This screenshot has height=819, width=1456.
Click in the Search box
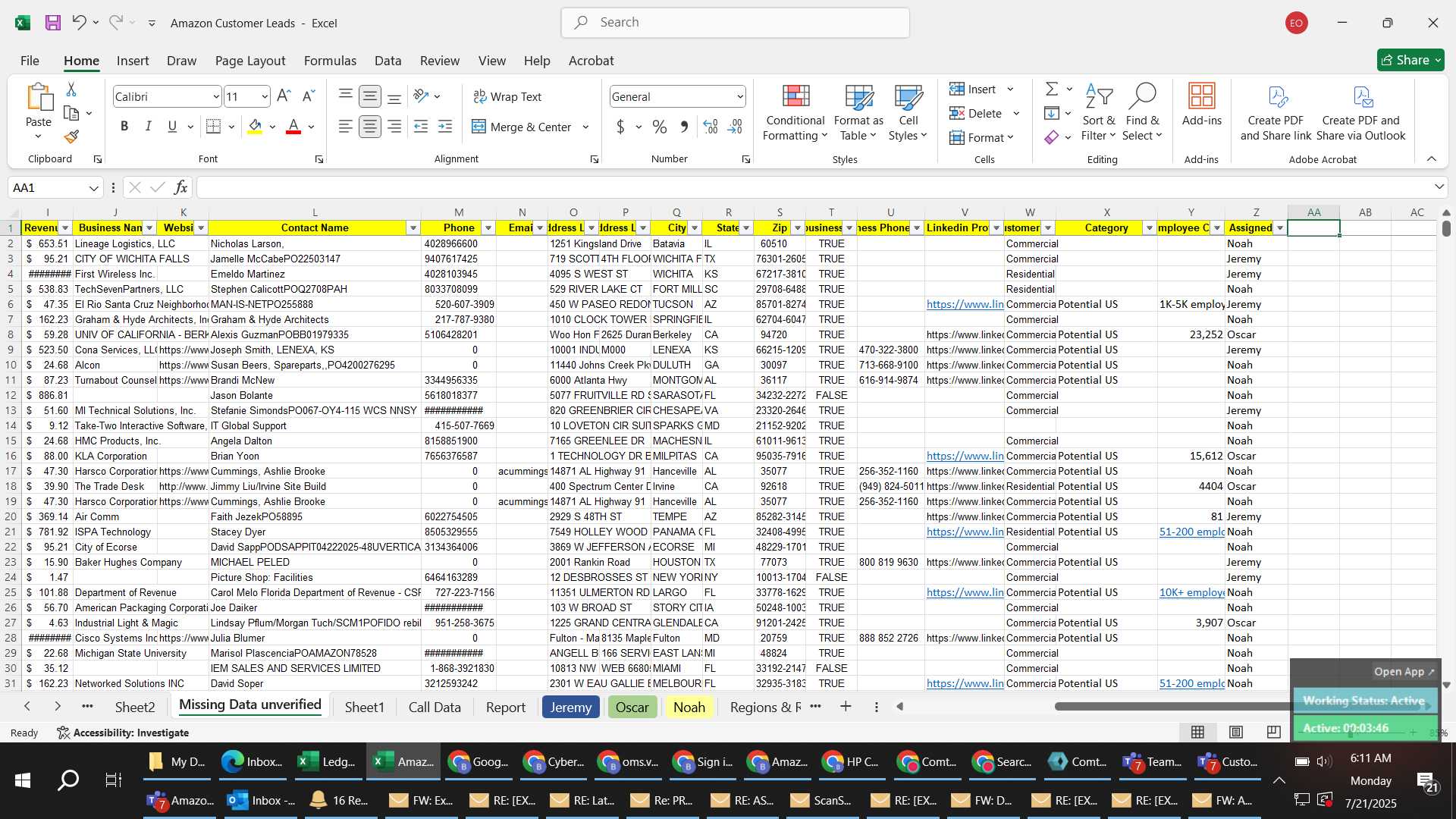(x=736, y=23)
